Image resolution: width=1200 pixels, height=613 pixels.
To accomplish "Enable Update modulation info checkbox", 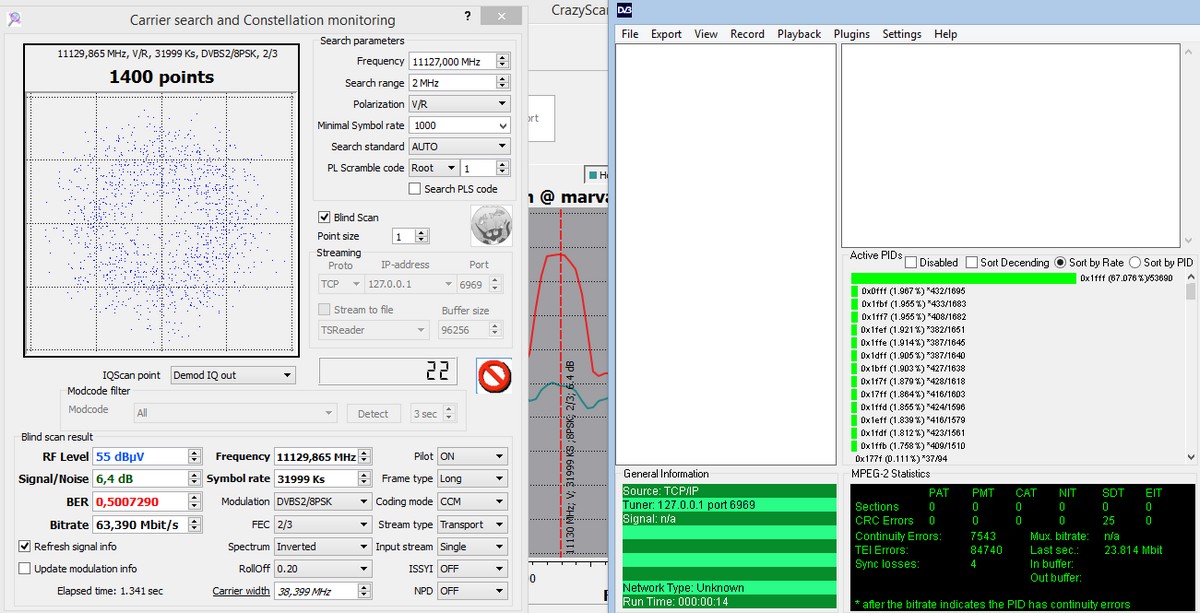I will coord(25,568).
